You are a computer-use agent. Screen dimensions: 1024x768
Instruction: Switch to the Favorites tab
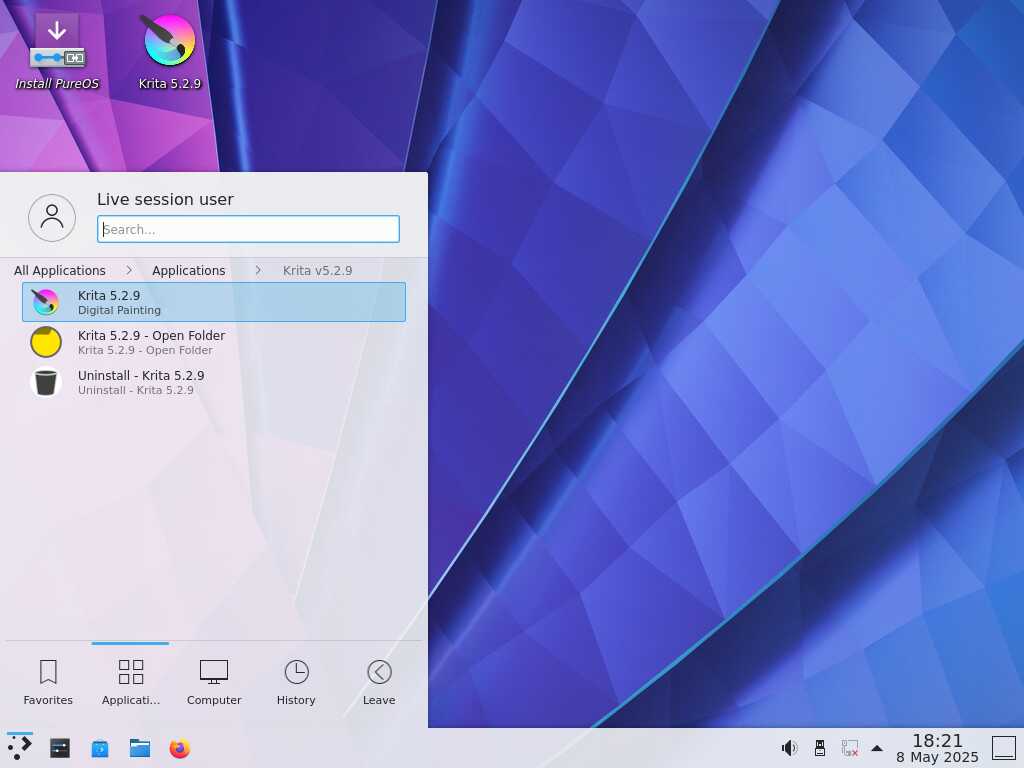tap(48, 682)
